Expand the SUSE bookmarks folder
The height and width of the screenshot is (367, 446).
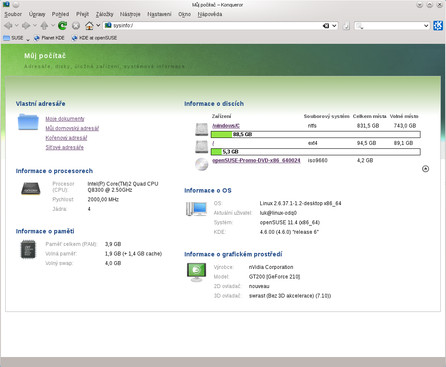point(16,38)
